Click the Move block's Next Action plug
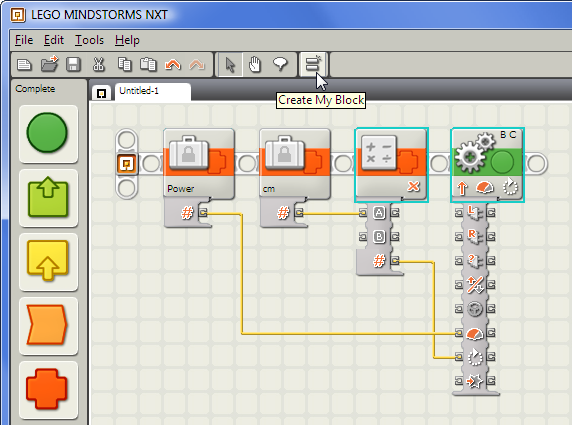572x425 pixels. point(459,381)
